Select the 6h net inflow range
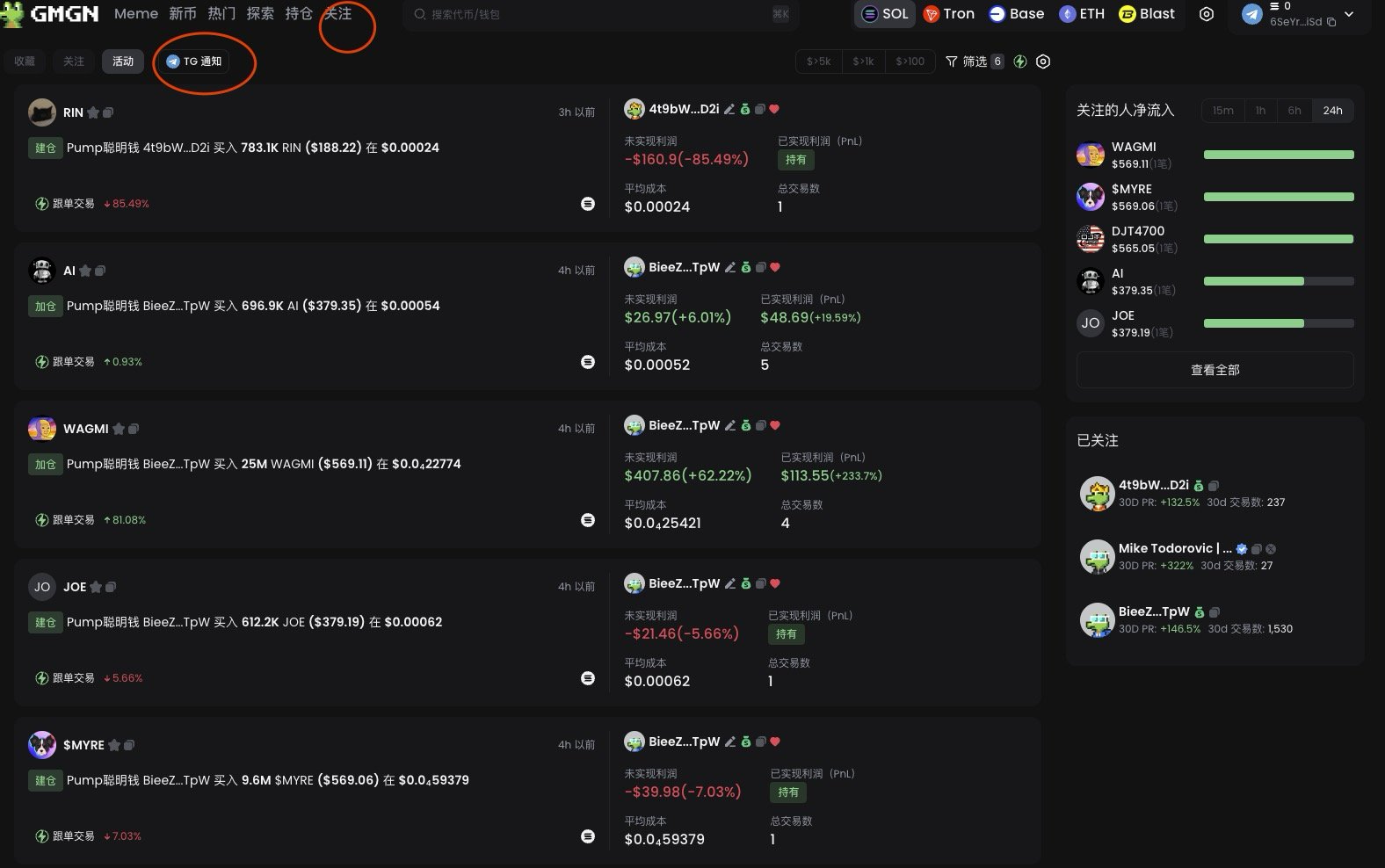This screenshot has width=1385, height=868. [x=1294, y=111]
